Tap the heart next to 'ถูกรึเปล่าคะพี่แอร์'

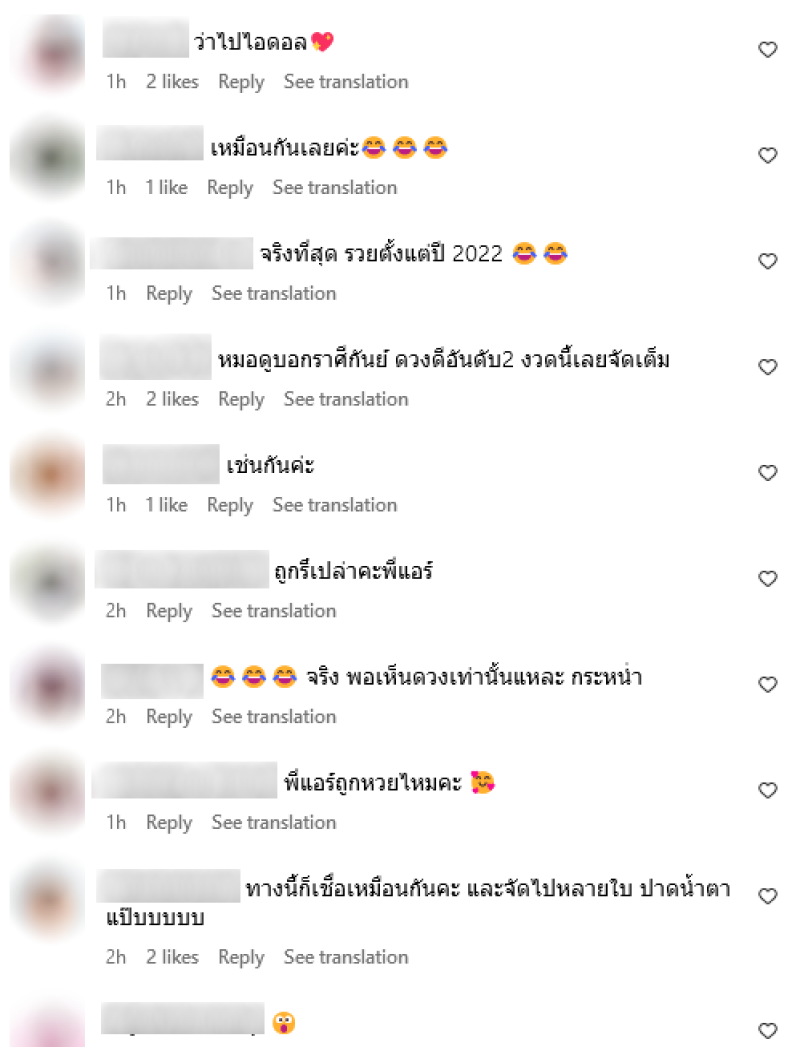pos(768,578)
